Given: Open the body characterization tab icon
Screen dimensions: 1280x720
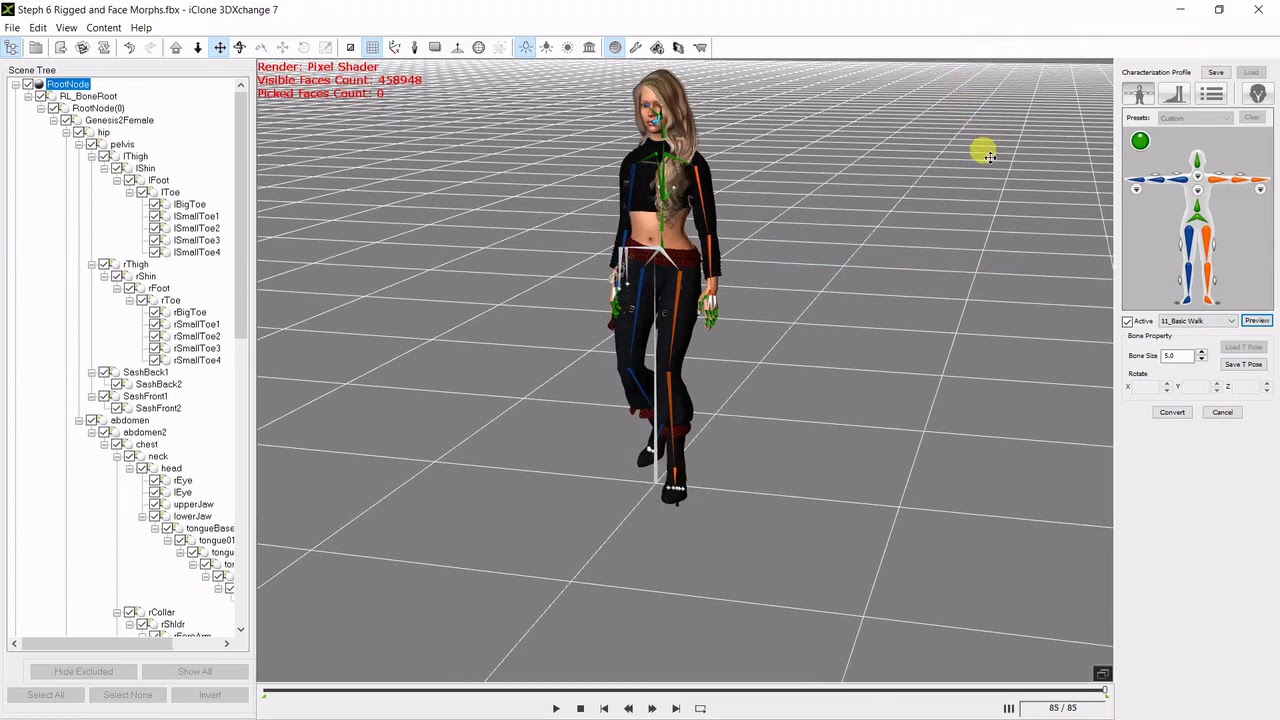Looking at the screenshot, I should tap(1139, 94).
